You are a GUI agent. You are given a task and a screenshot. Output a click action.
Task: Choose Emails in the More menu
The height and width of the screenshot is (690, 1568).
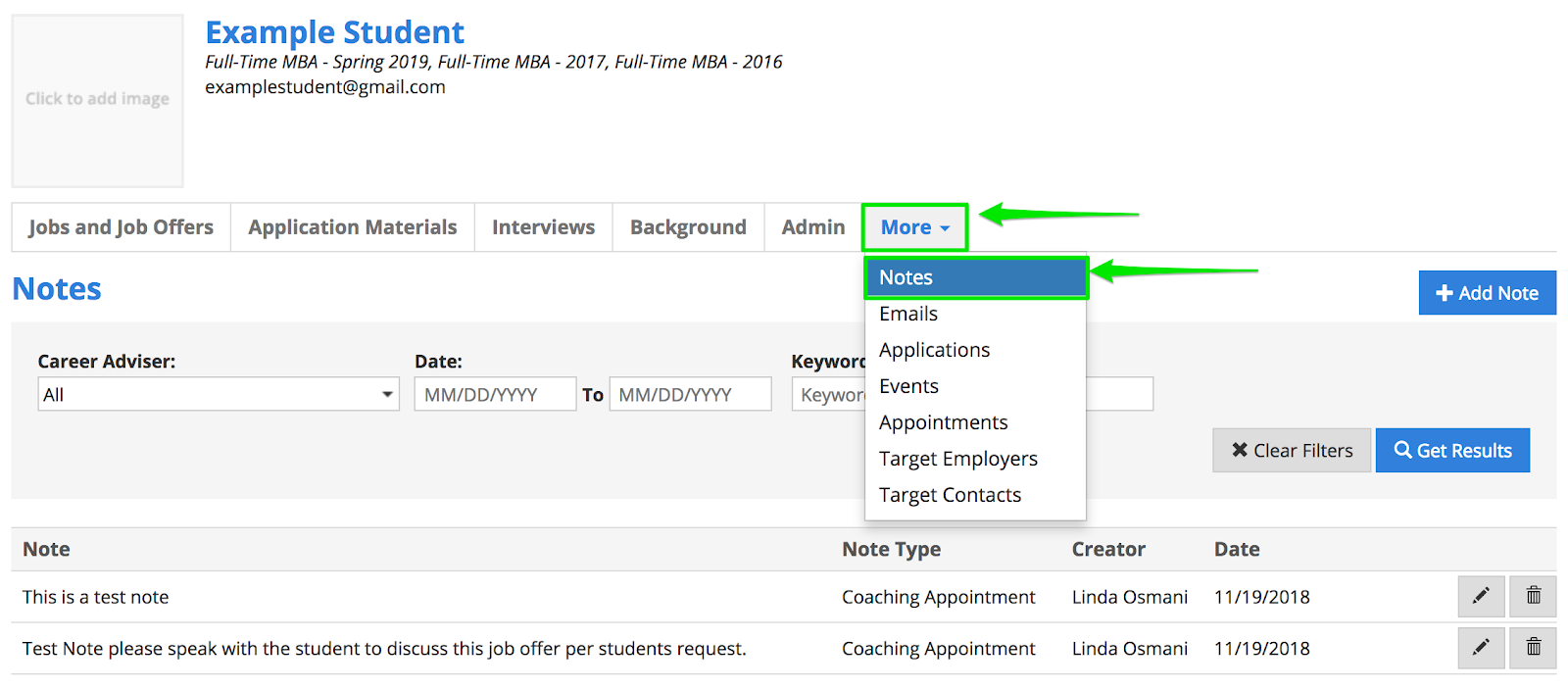coord(908,314)
